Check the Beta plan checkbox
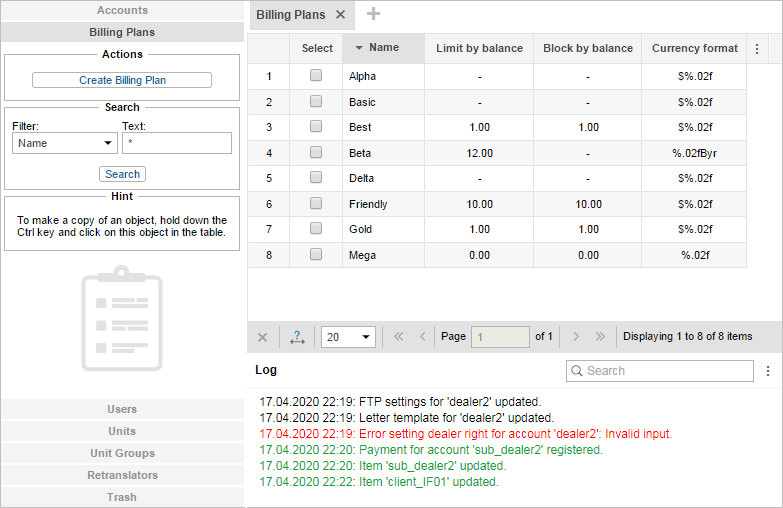 click(x=316, y=152)
